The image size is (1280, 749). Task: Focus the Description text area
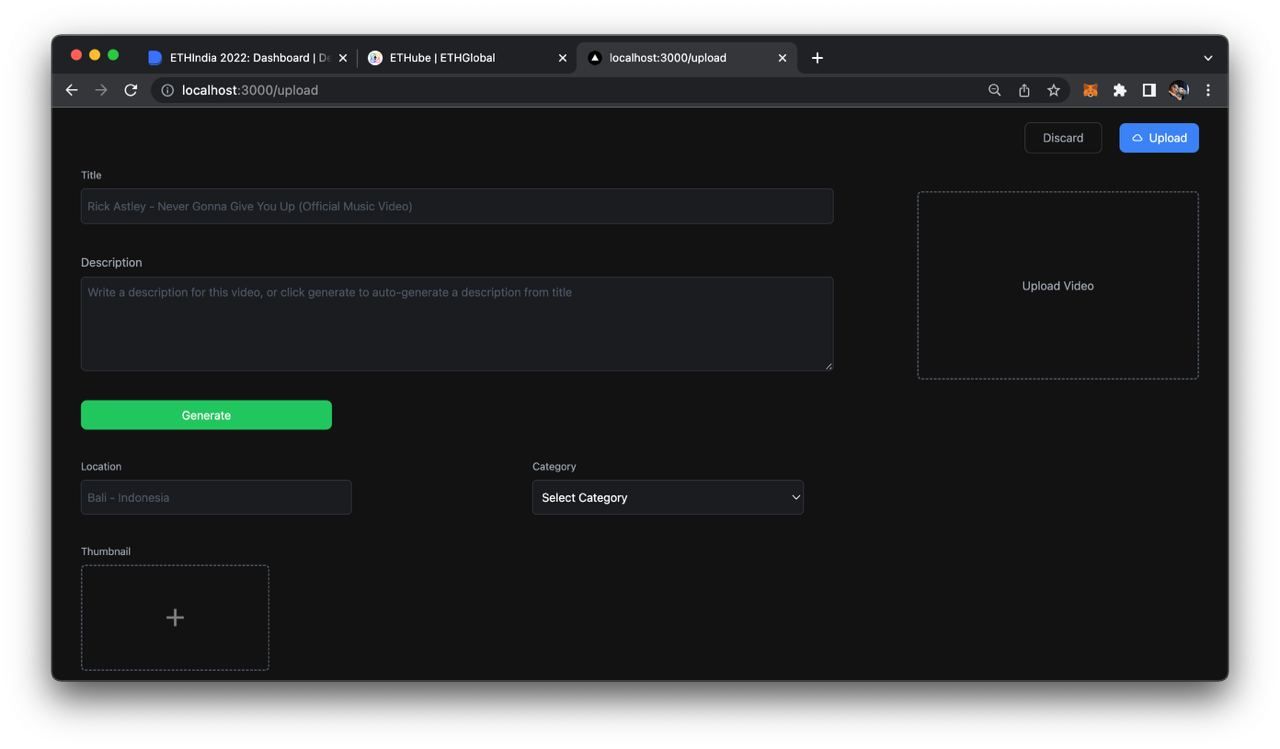point(457,324)
